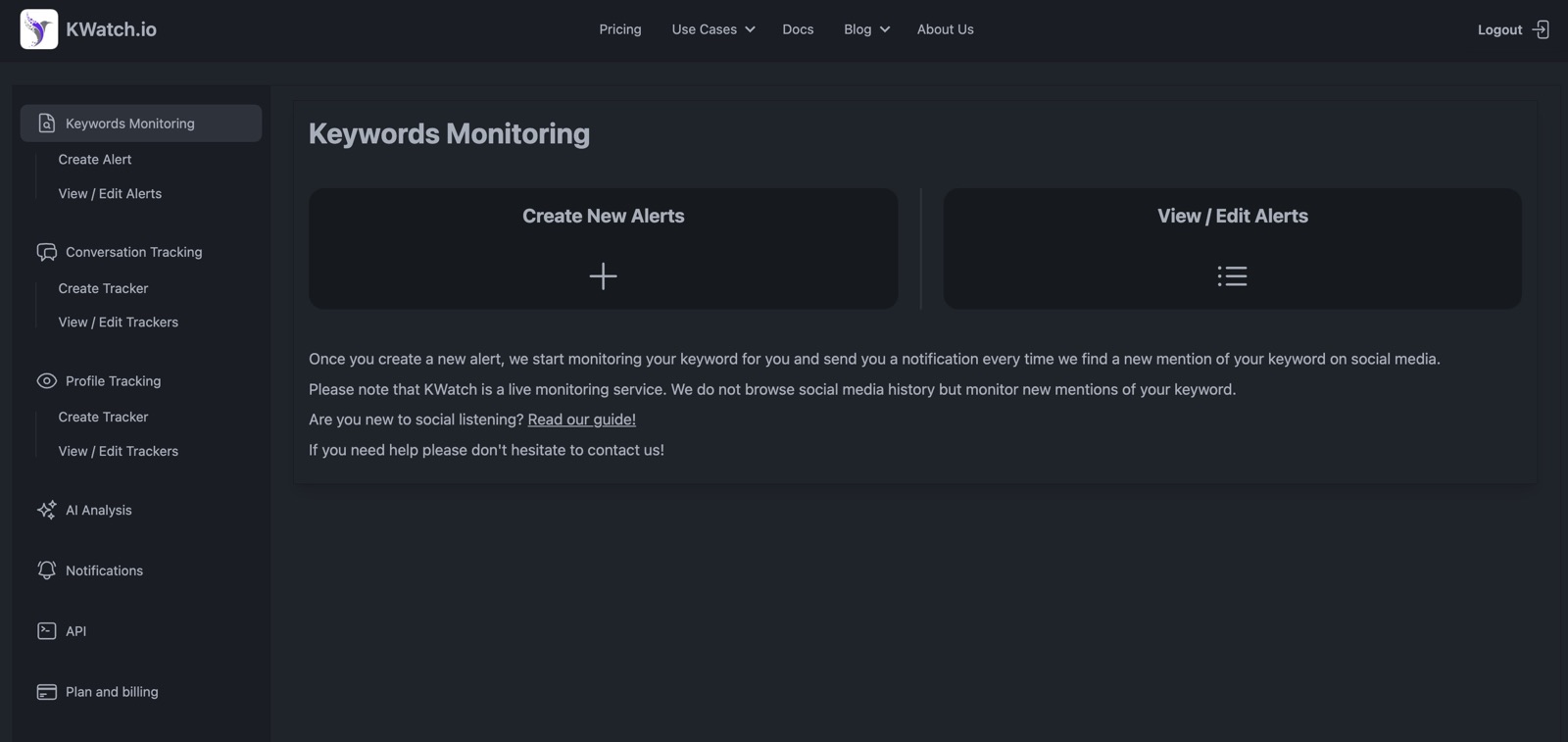The image size is (1568, 742).
Task: Click the Keywords Monitoring page heading
Action: (x=449, y=133)
